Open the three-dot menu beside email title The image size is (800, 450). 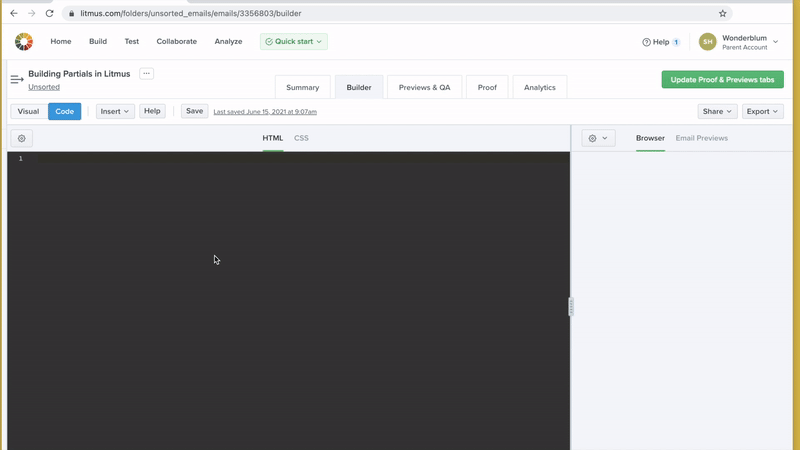click(x=146, y=74)
